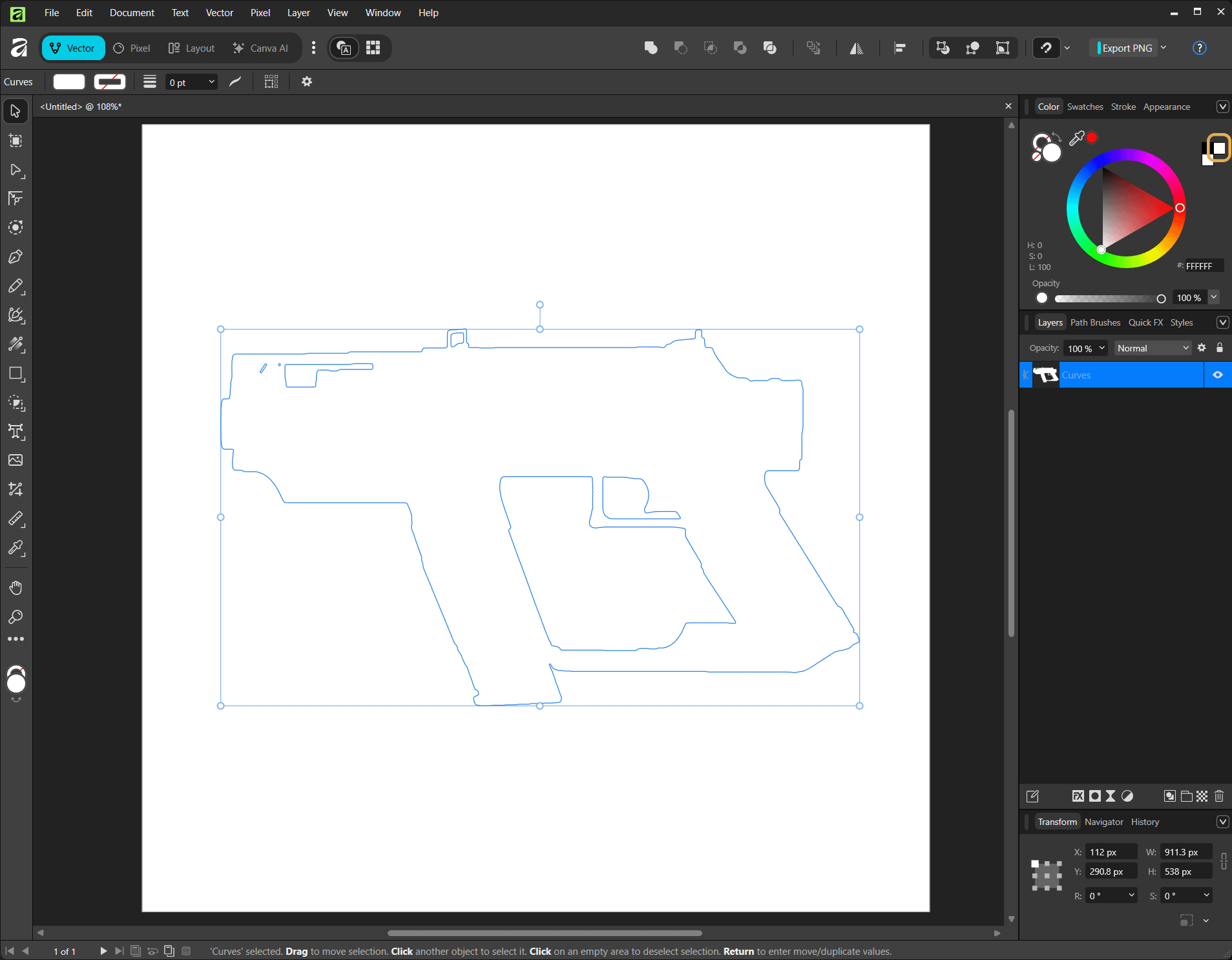
Task: Click the Flip horizontal icon
Action: pyautogui.click(x=857, y=48)
